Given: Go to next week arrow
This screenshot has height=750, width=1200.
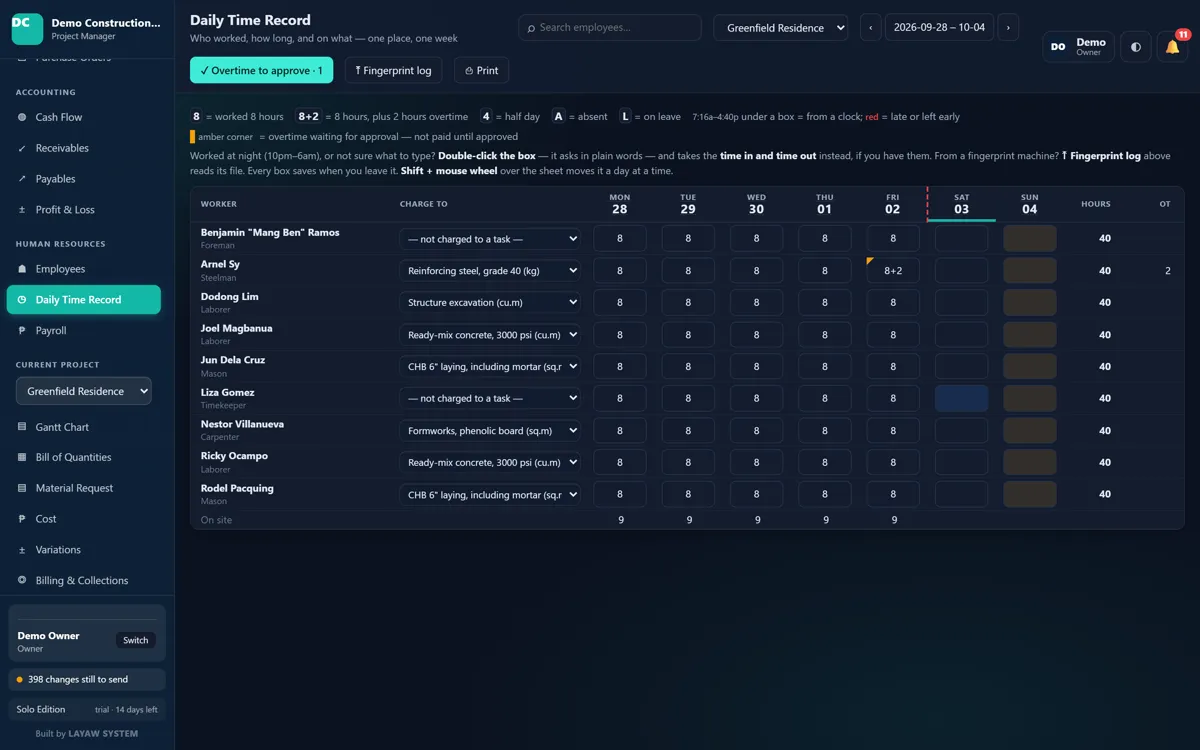Looking at the screenshot, I should (x=1008, y=28).
